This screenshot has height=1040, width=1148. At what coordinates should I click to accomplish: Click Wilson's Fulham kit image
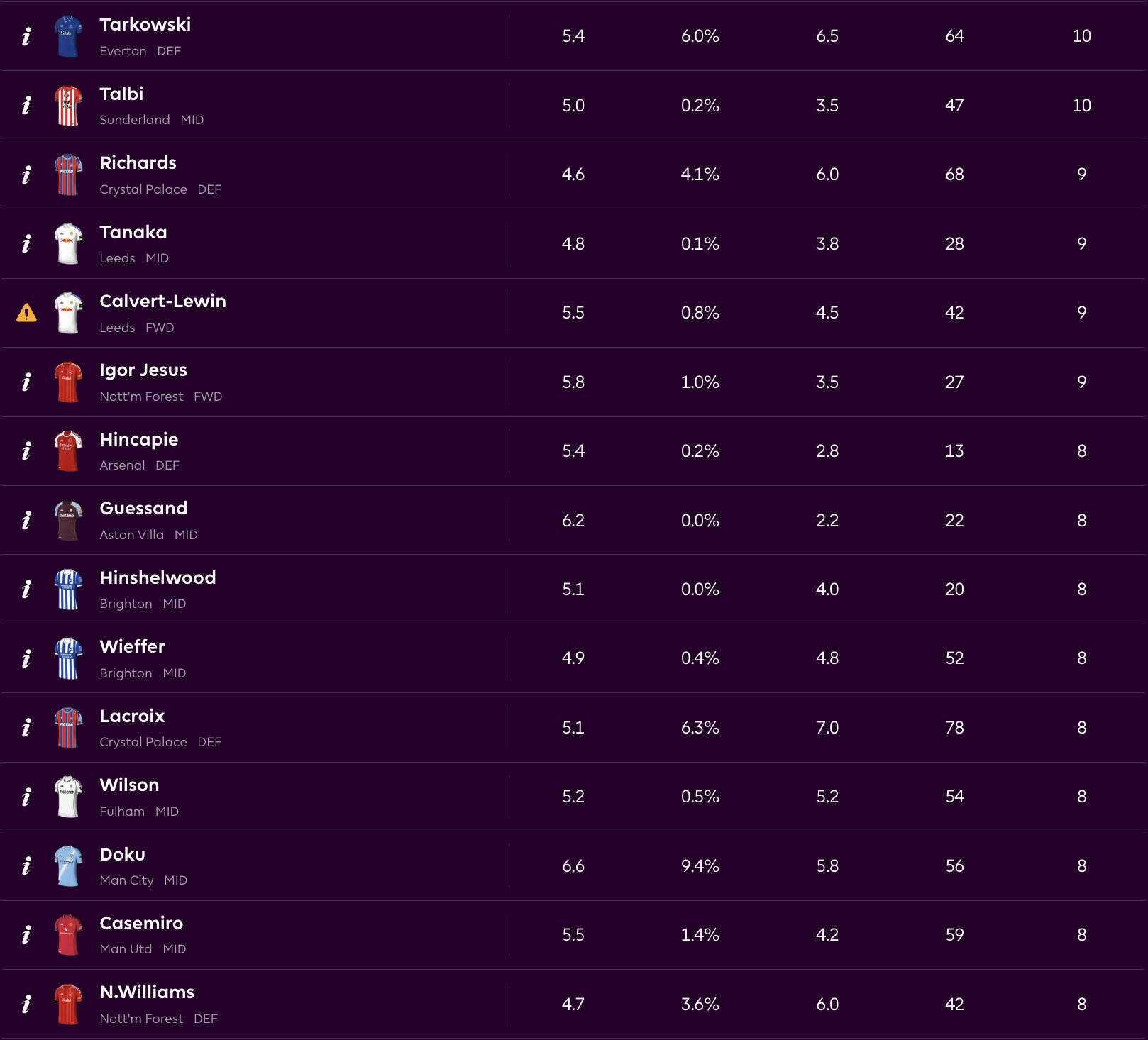pyautogui.click(x=68, y=797)
